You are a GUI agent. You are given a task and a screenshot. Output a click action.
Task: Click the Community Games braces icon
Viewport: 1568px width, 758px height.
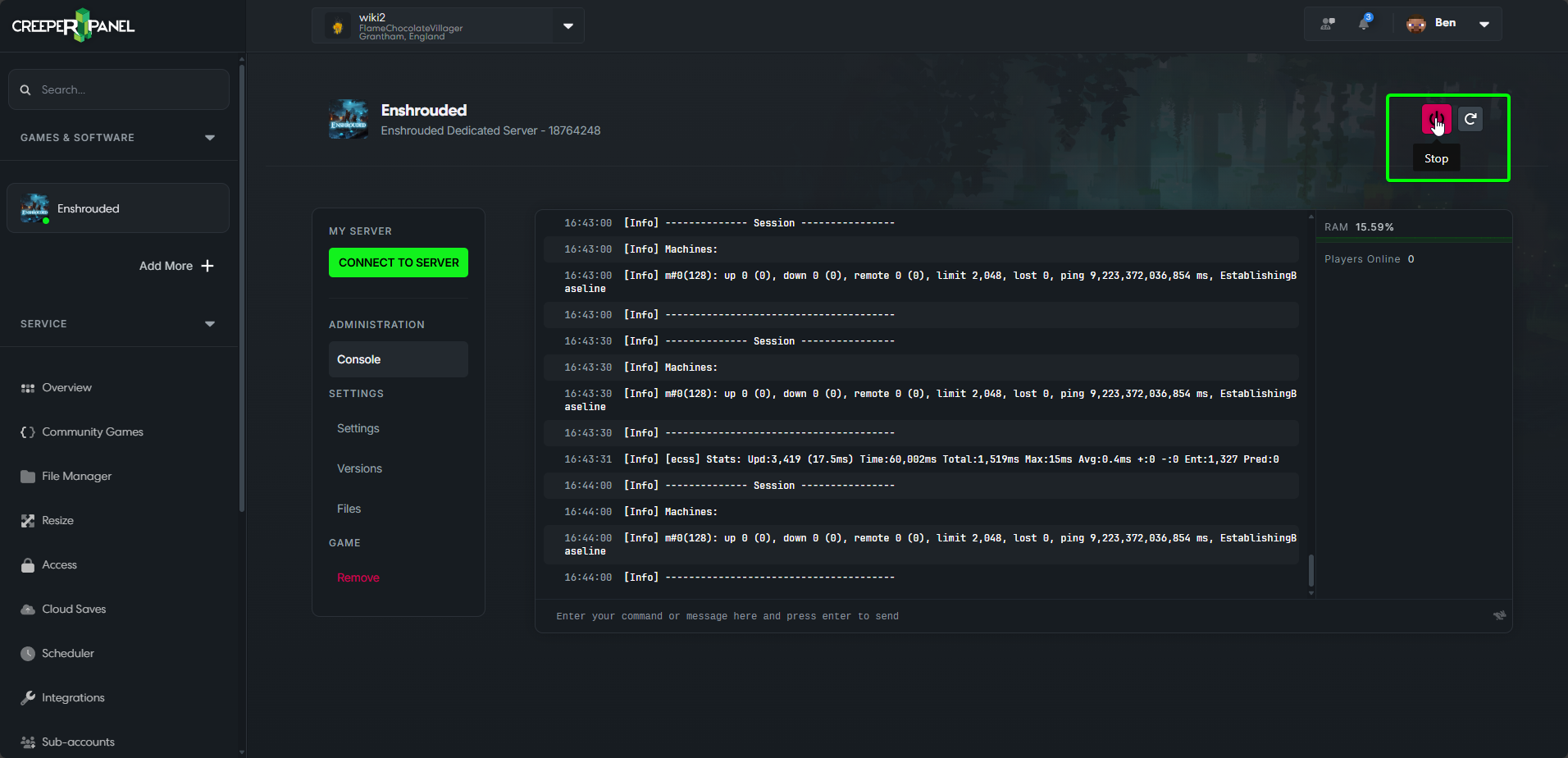point(28,432)
